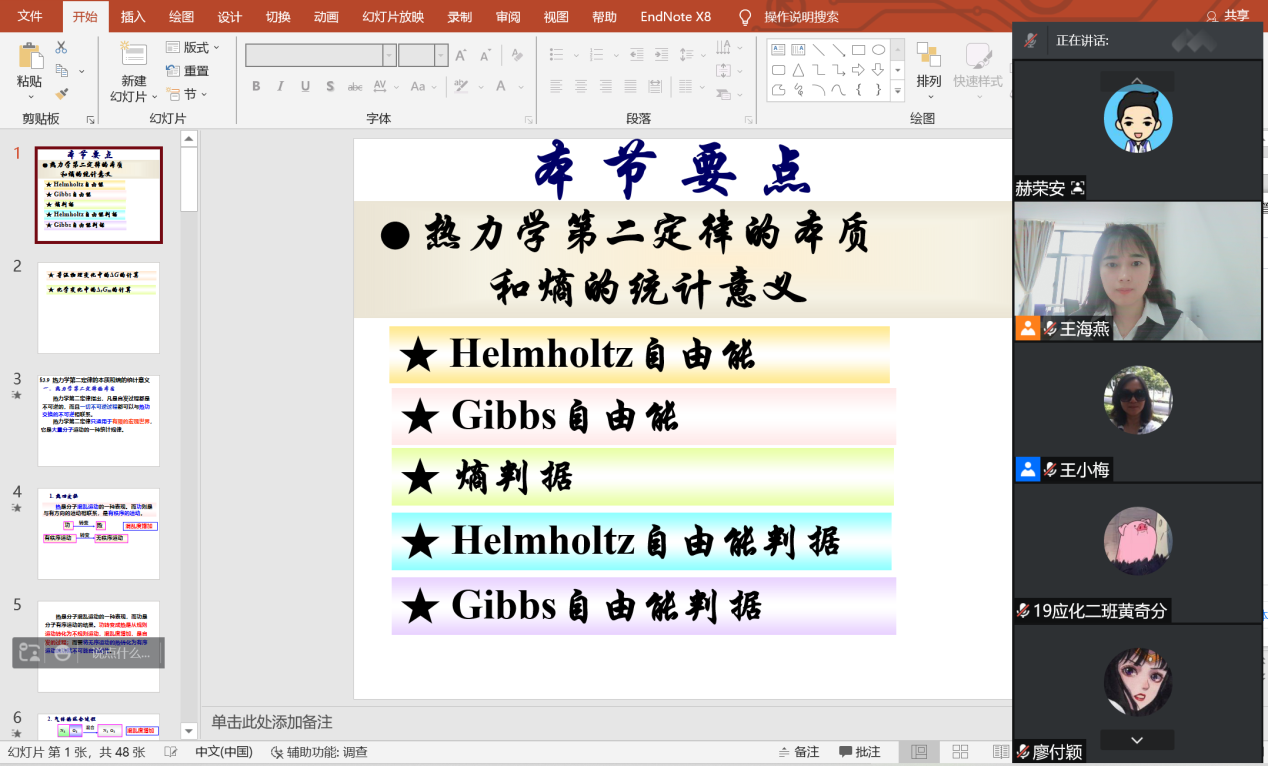Select the Format Painter brush icon
Image resolution: width=1268 pixels, height=766 pixels.
(x=61, y=94)
